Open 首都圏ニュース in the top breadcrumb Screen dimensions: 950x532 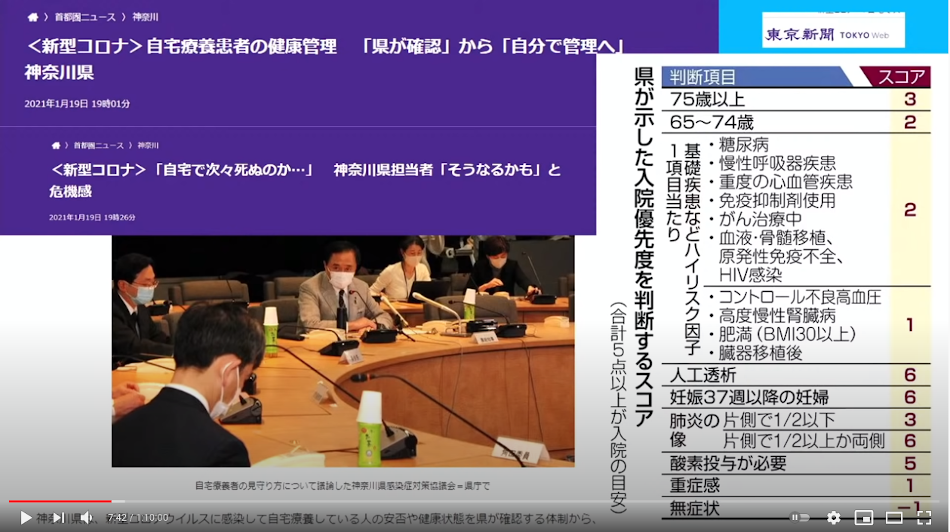pyautogui.click(x=85, y=17)
